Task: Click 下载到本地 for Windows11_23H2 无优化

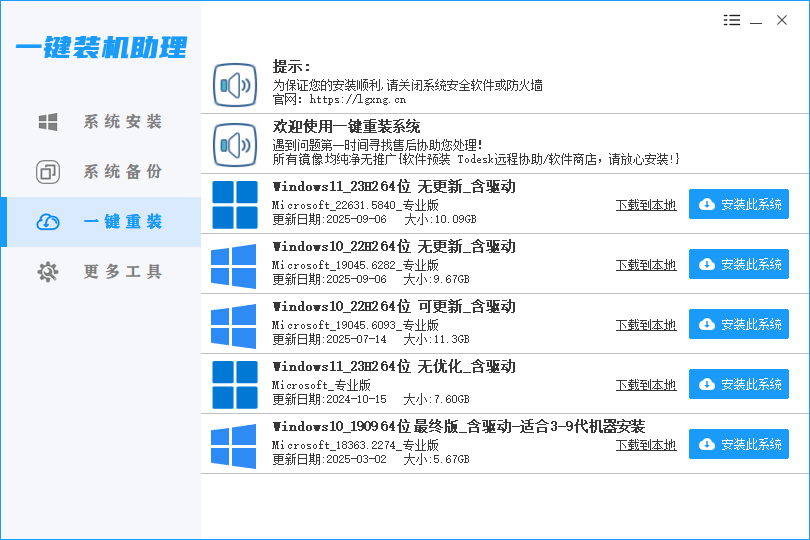Action: point(645,385)
